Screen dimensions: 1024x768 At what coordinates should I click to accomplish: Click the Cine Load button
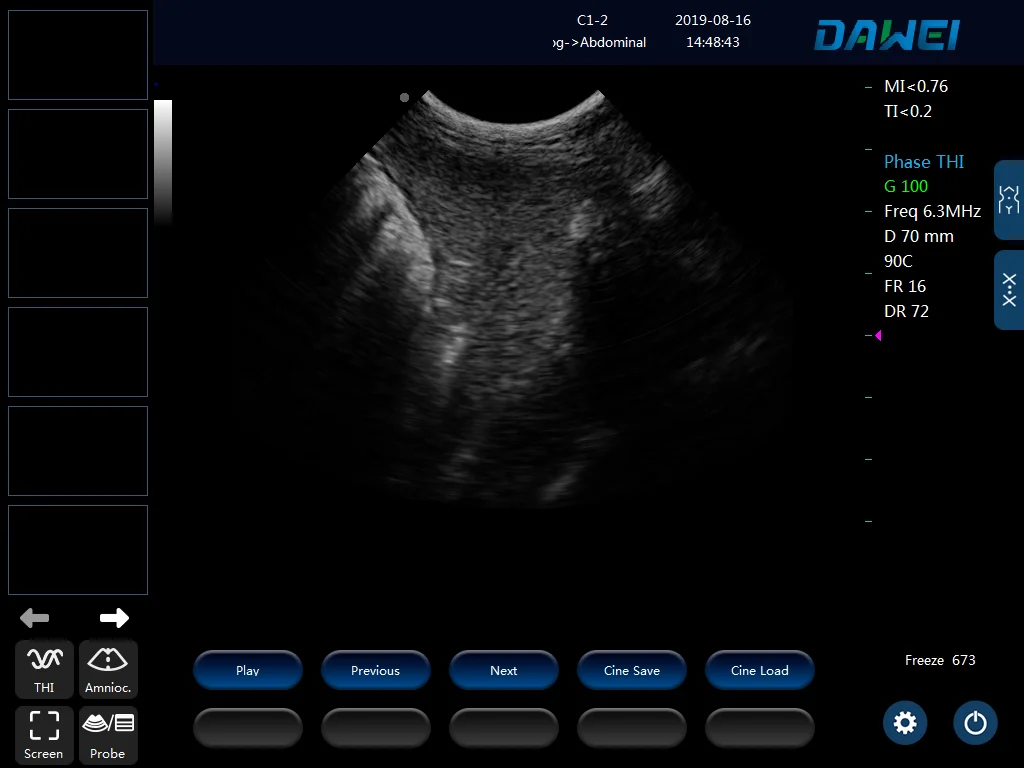point(759,671)
